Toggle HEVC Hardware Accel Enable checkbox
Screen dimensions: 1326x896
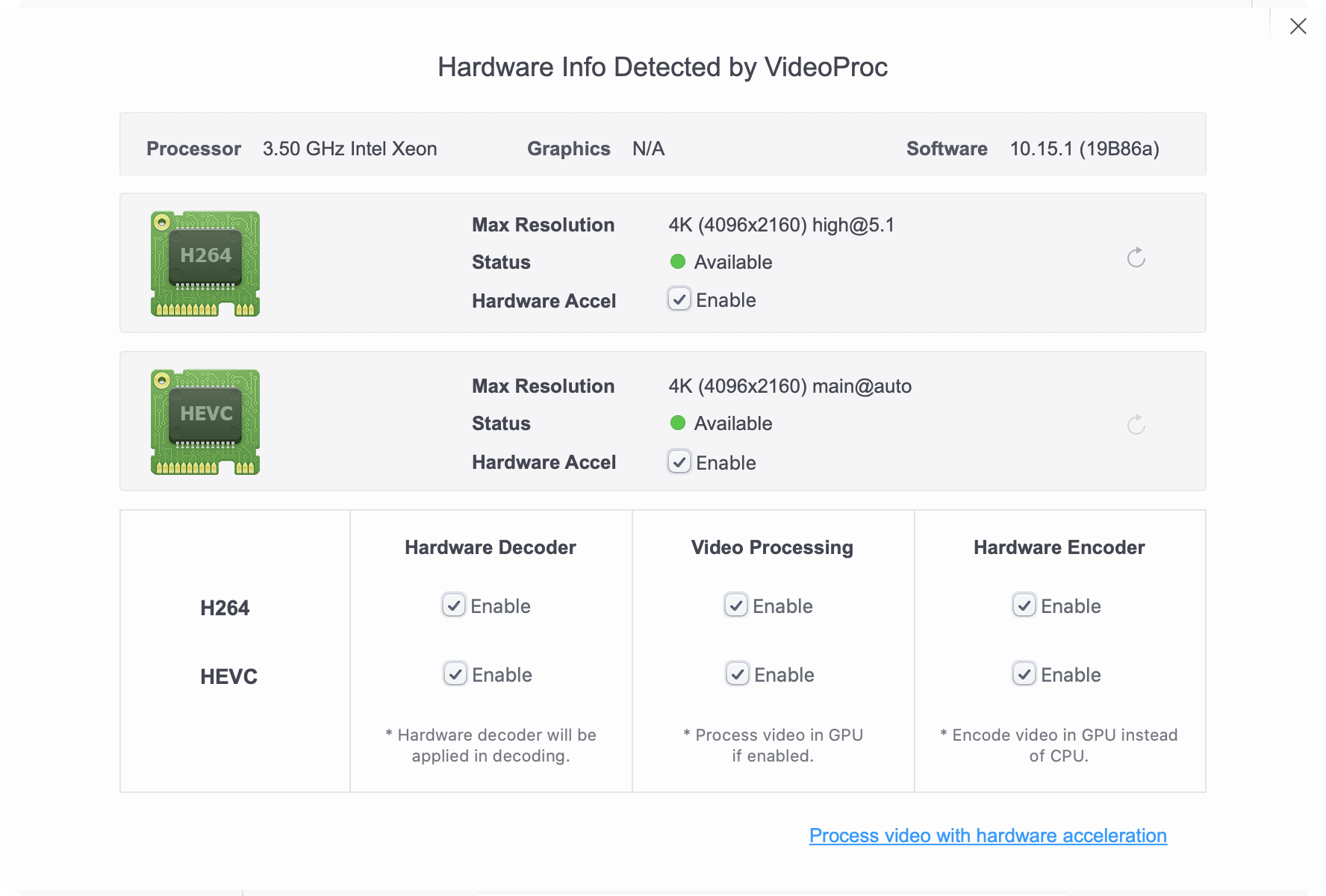click(x=679, y=462)
